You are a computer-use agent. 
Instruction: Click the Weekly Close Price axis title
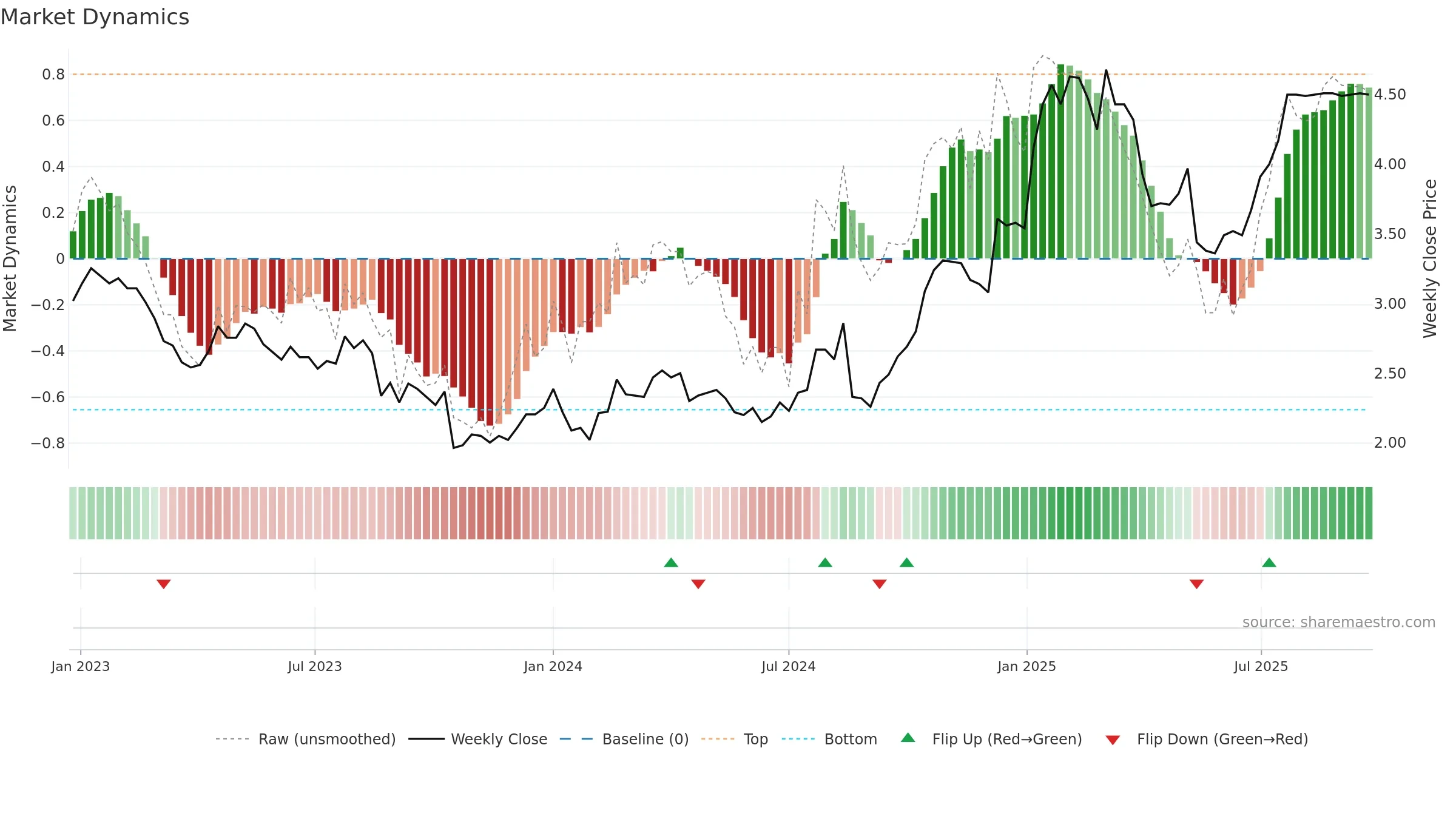[1431, 258]
